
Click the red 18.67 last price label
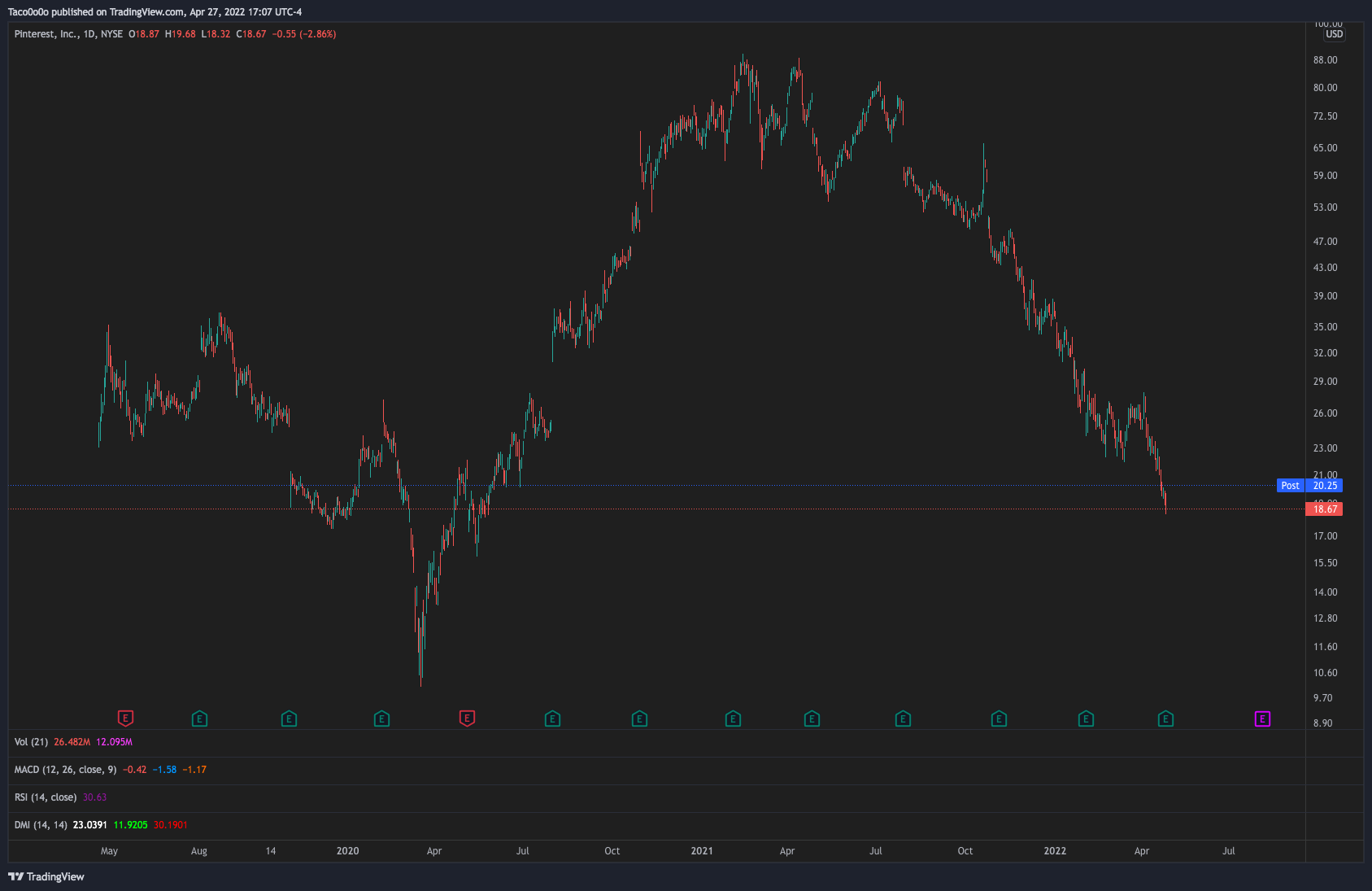pos(1324,509)
